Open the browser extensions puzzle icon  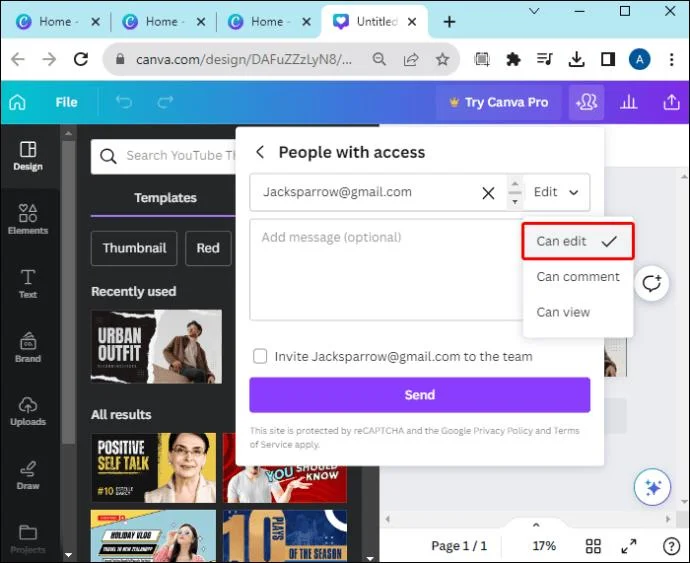tap(513, 59)
